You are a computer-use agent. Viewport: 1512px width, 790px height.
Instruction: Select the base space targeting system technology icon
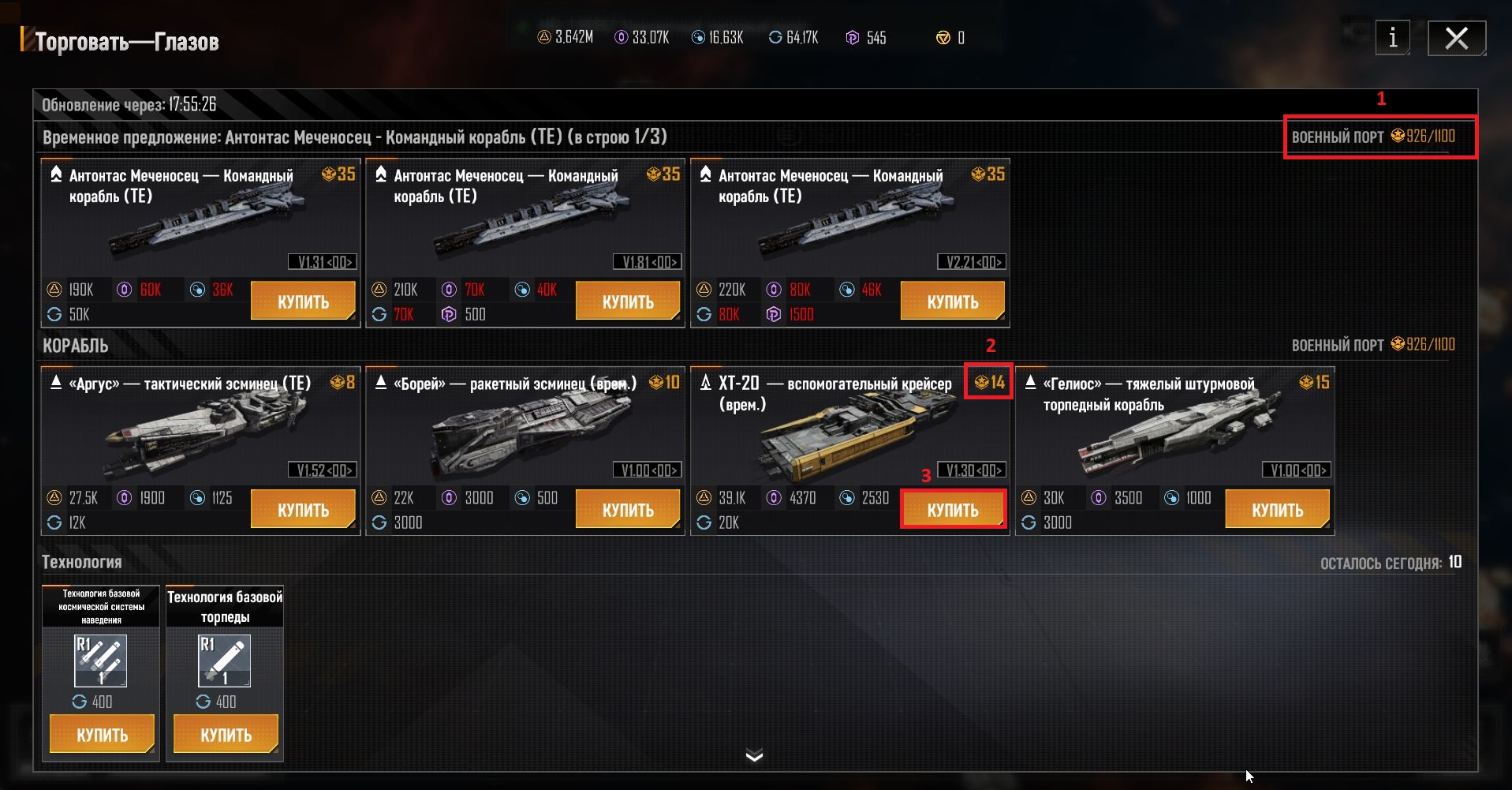(101, 661)
